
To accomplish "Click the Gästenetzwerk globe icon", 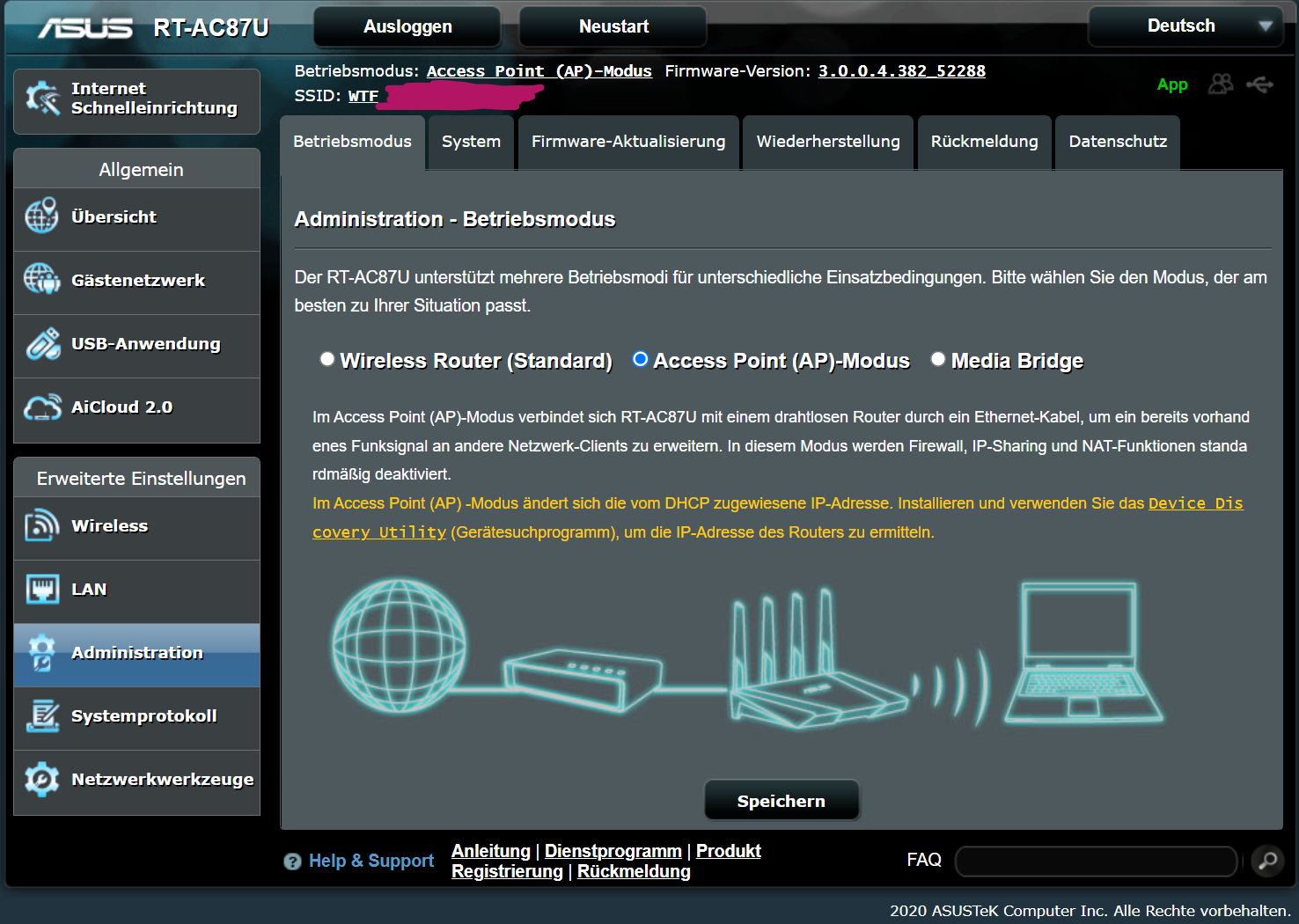I will (x=41, y=279).
